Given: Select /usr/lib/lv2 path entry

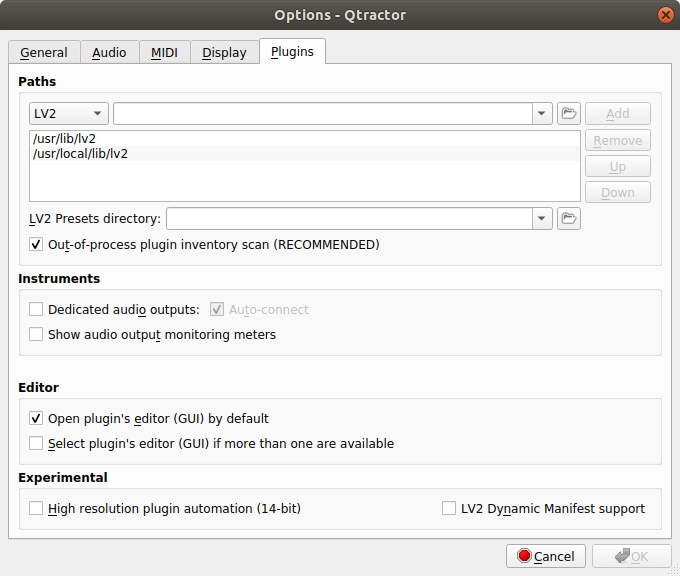Looking at the screenshot, I should pyautogui.click(x=305, y=139).
